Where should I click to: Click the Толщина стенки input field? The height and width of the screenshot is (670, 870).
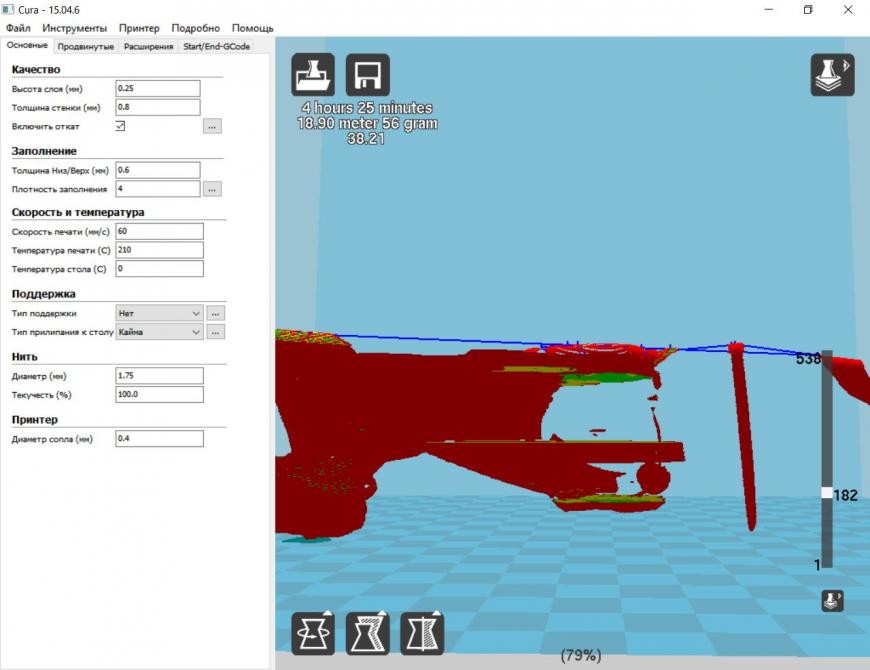158,107
